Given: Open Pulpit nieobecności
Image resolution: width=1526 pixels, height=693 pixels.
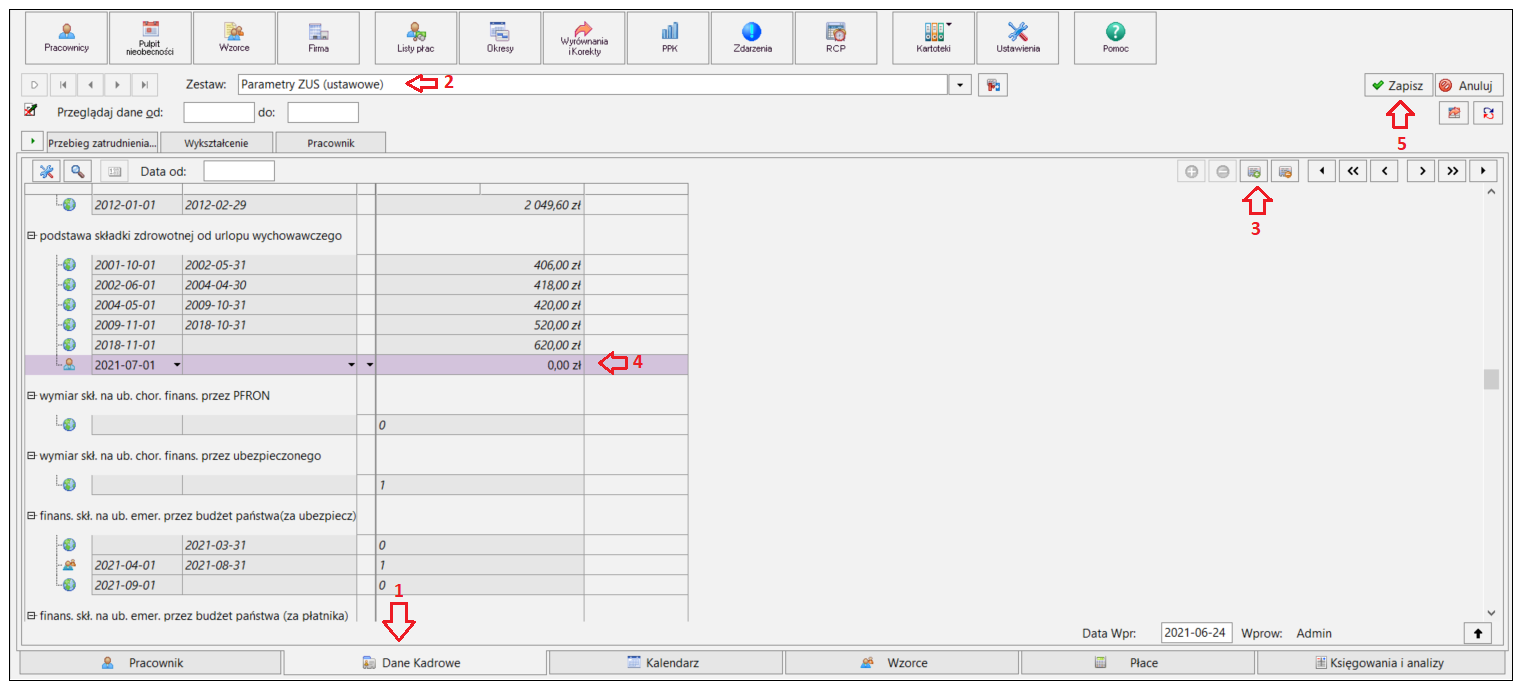Looking at the screenshot, I should [x=150, y=38].
